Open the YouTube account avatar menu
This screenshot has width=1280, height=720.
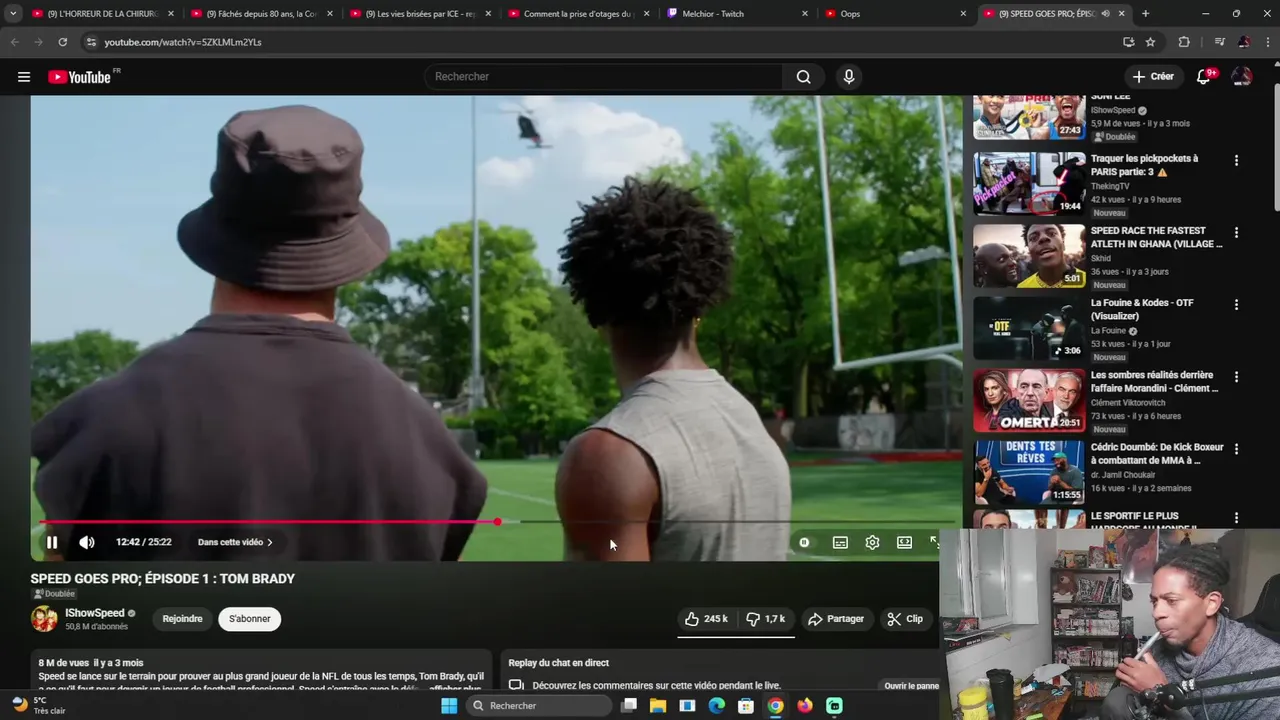[1242, 77]
